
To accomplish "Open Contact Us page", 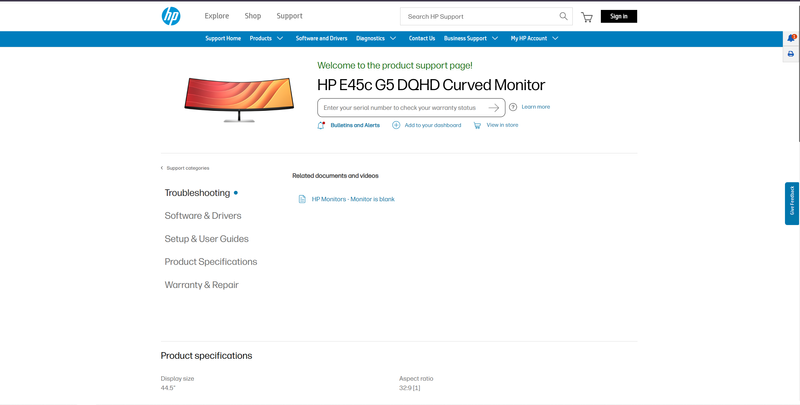I will (x=422, y=38).
